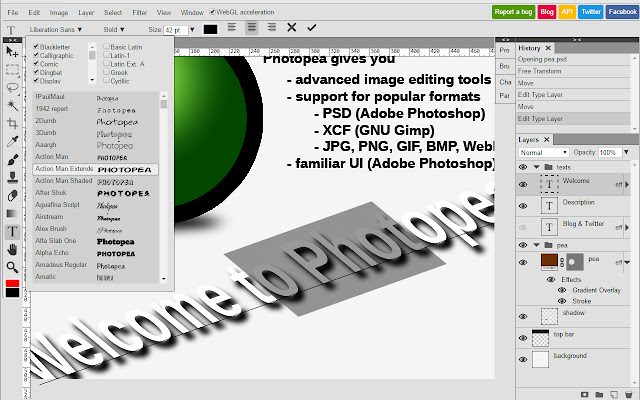The image size is (640, 400).
Task: Cancel text edit with X icon
Action: click(291, 28)
